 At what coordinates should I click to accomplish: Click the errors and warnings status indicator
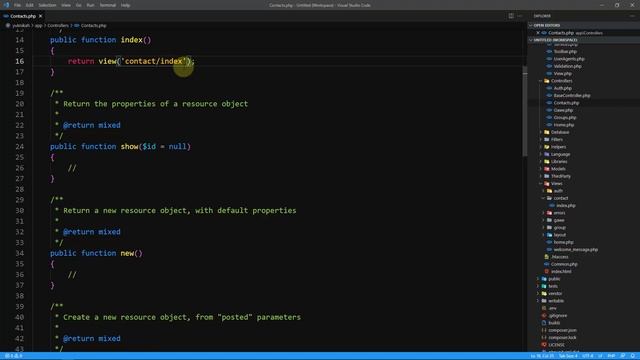(x=13, y=356)
